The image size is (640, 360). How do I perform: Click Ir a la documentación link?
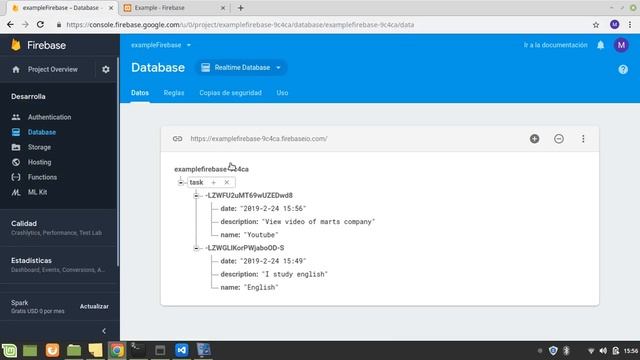(x=556, y=45)
